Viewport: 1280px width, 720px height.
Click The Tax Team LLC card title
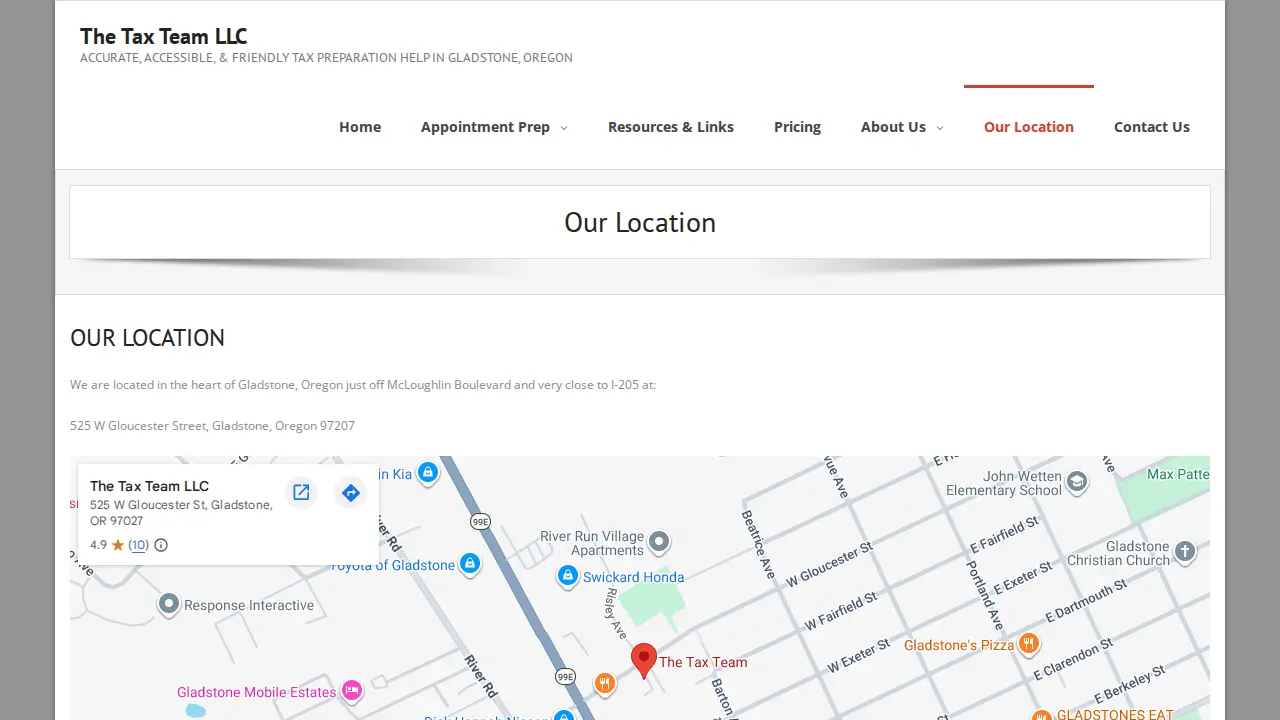click(149, 486)
